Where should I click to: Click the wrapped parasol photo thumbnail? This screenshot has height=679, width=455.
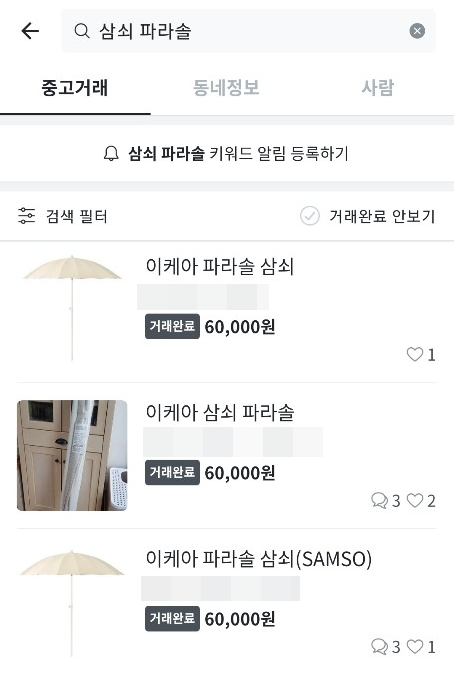[72, 455]
